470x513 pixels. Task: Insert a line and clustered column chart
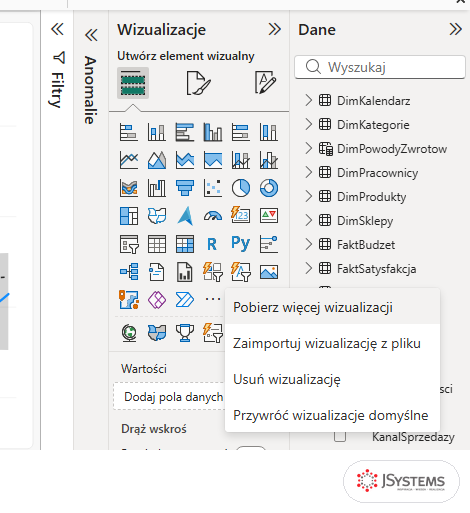[269, 160]
